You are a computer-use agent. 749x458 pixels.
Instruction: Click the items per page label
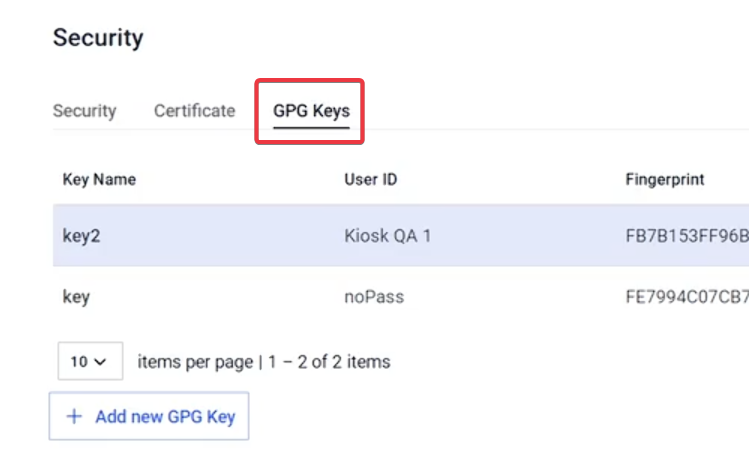(x=195, y=362)
